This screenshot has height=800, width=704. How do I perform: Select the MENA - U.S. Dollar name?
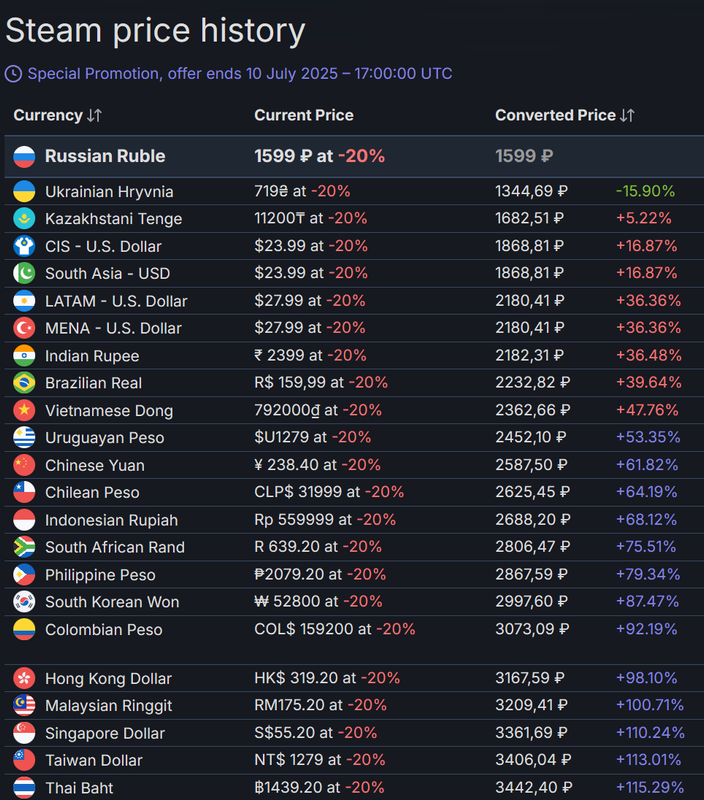(113, 328)
